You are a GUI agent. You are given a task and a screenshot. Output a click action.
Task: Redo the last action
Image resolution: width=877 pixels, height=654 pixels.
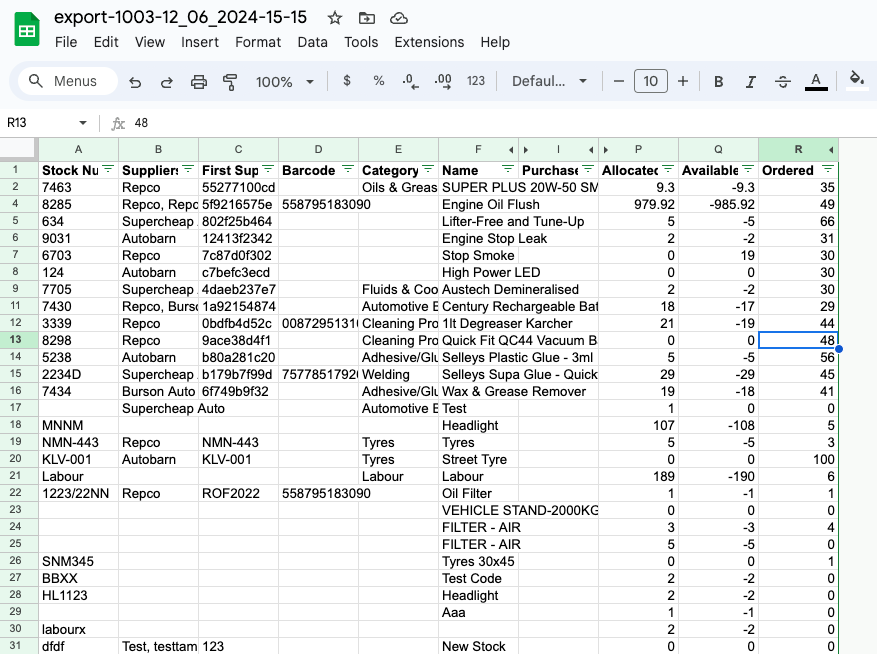pos(167,82)
